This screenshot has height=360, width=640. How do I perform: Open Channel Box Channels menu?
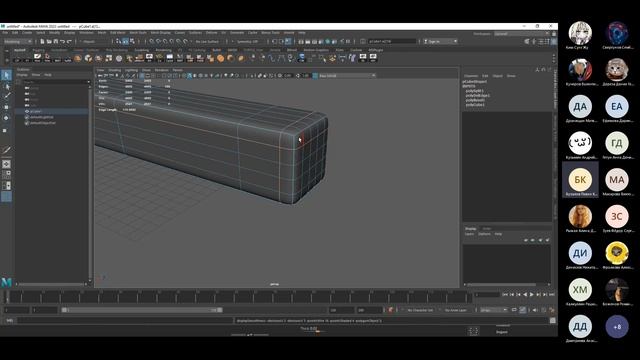click(x=471, y=76)
